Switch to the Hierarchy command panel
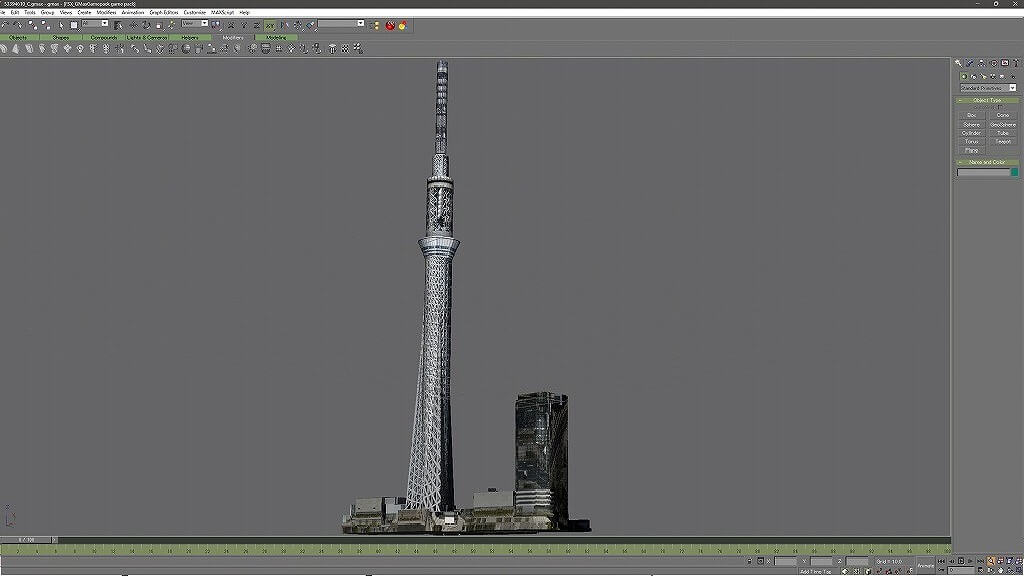The height and width of the screenshot is (576, 1024). (982, 63)
